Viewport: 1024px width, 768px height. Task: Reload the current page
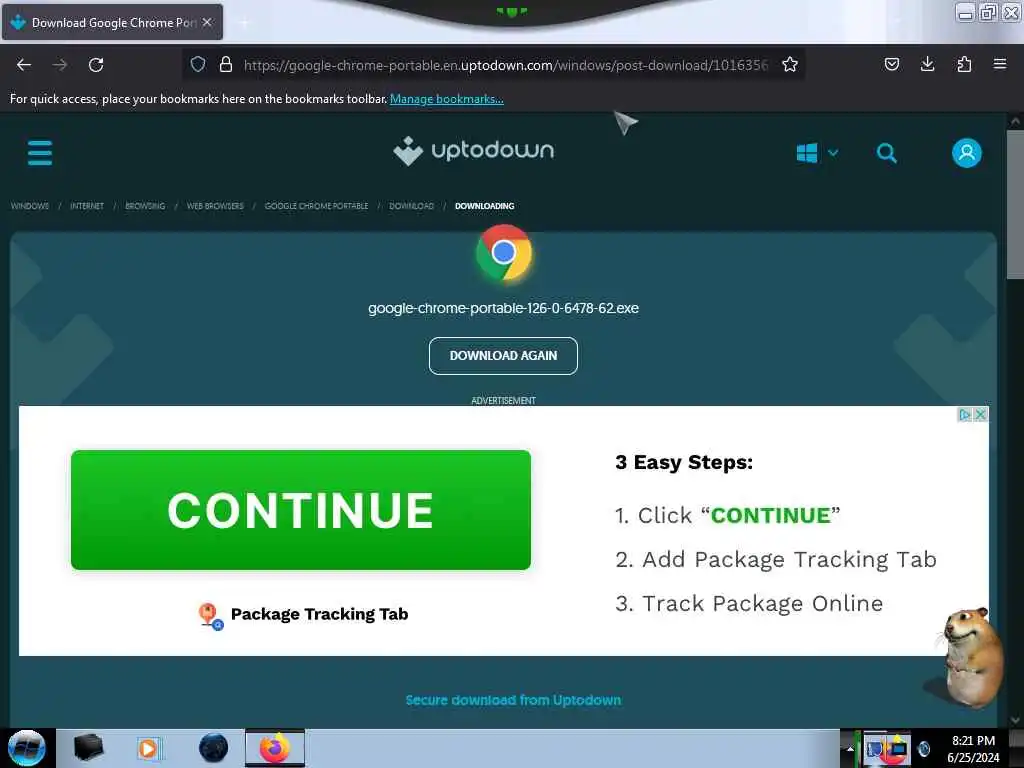[x=96, y=65]
